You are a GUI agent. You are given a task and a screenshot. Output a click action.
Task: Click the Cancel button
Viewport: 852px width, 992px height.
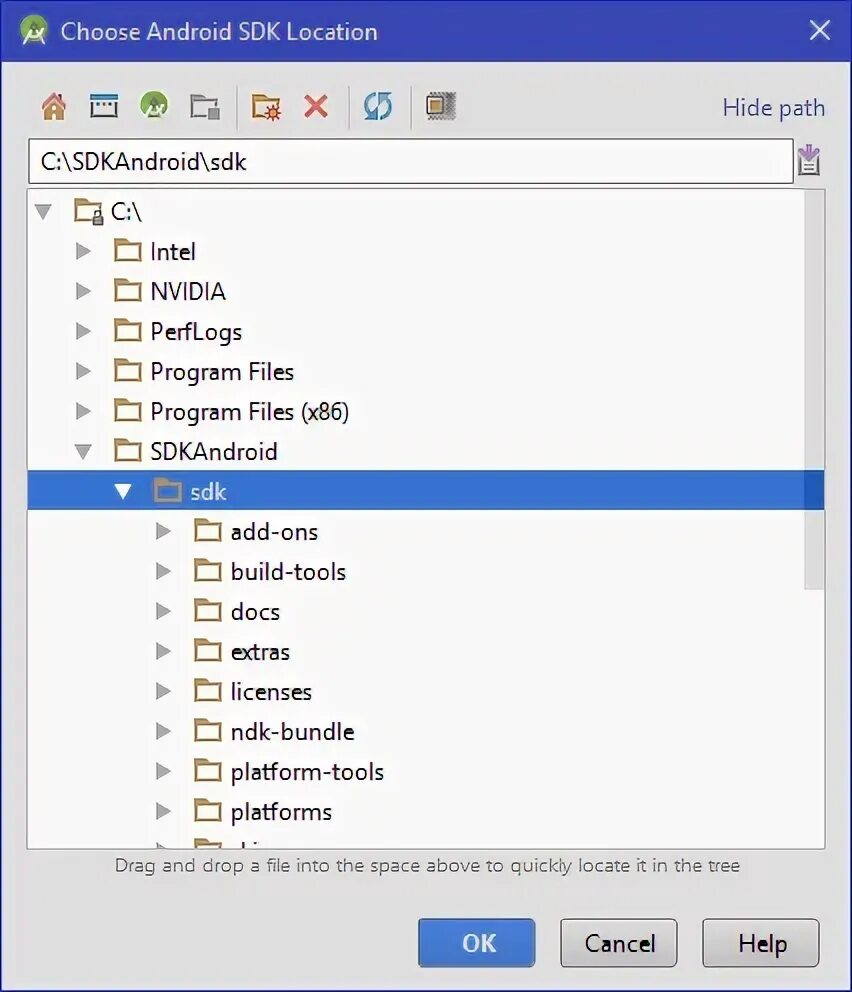tap(619, 943)
